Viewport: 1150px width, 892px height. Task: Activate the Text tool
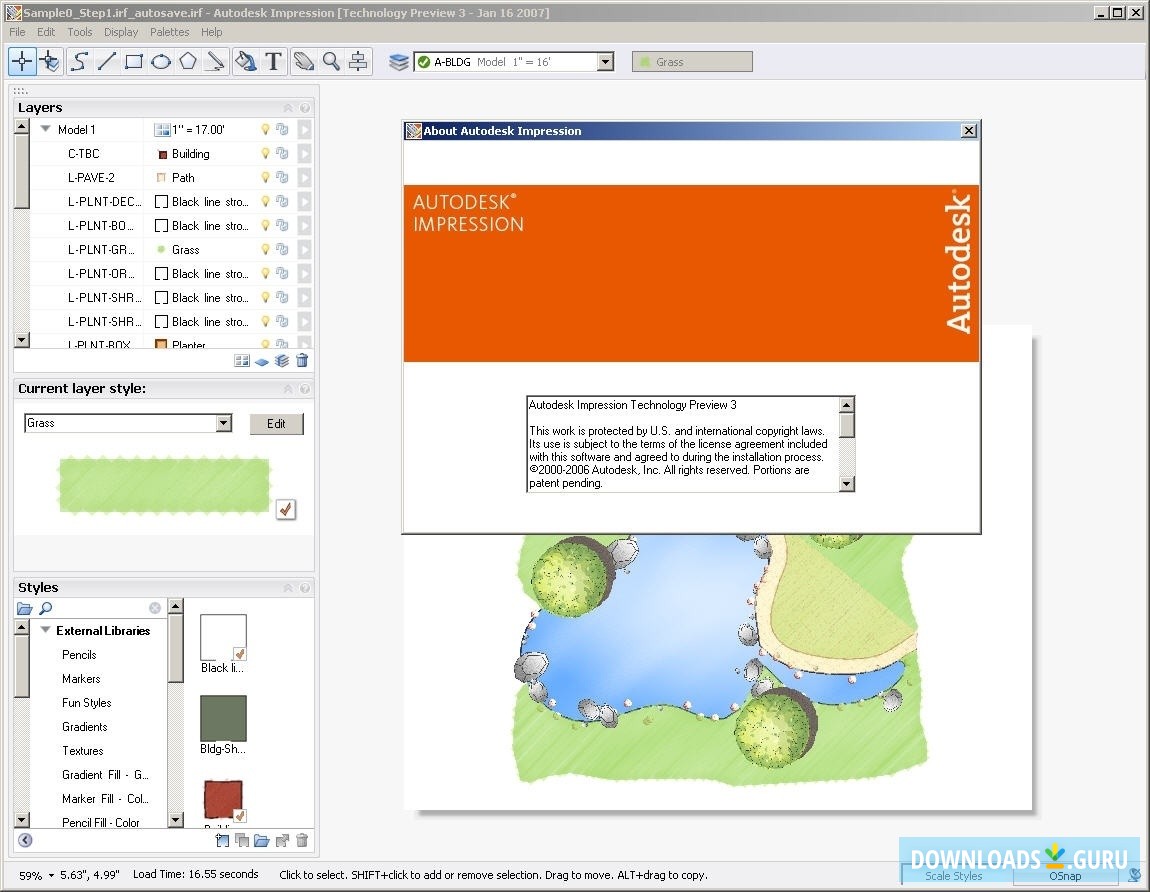(274, 62)
